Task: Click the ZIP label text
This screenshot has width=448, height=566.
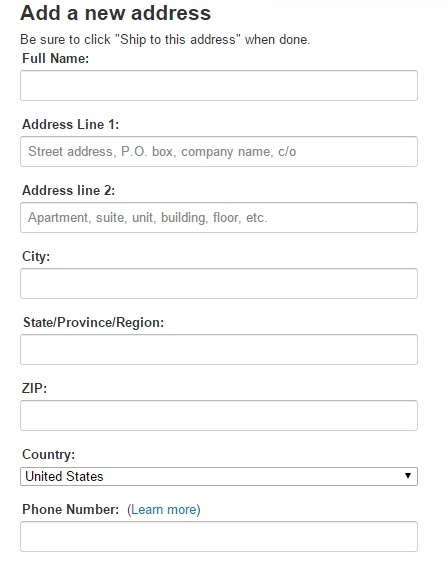Action: 35,388
